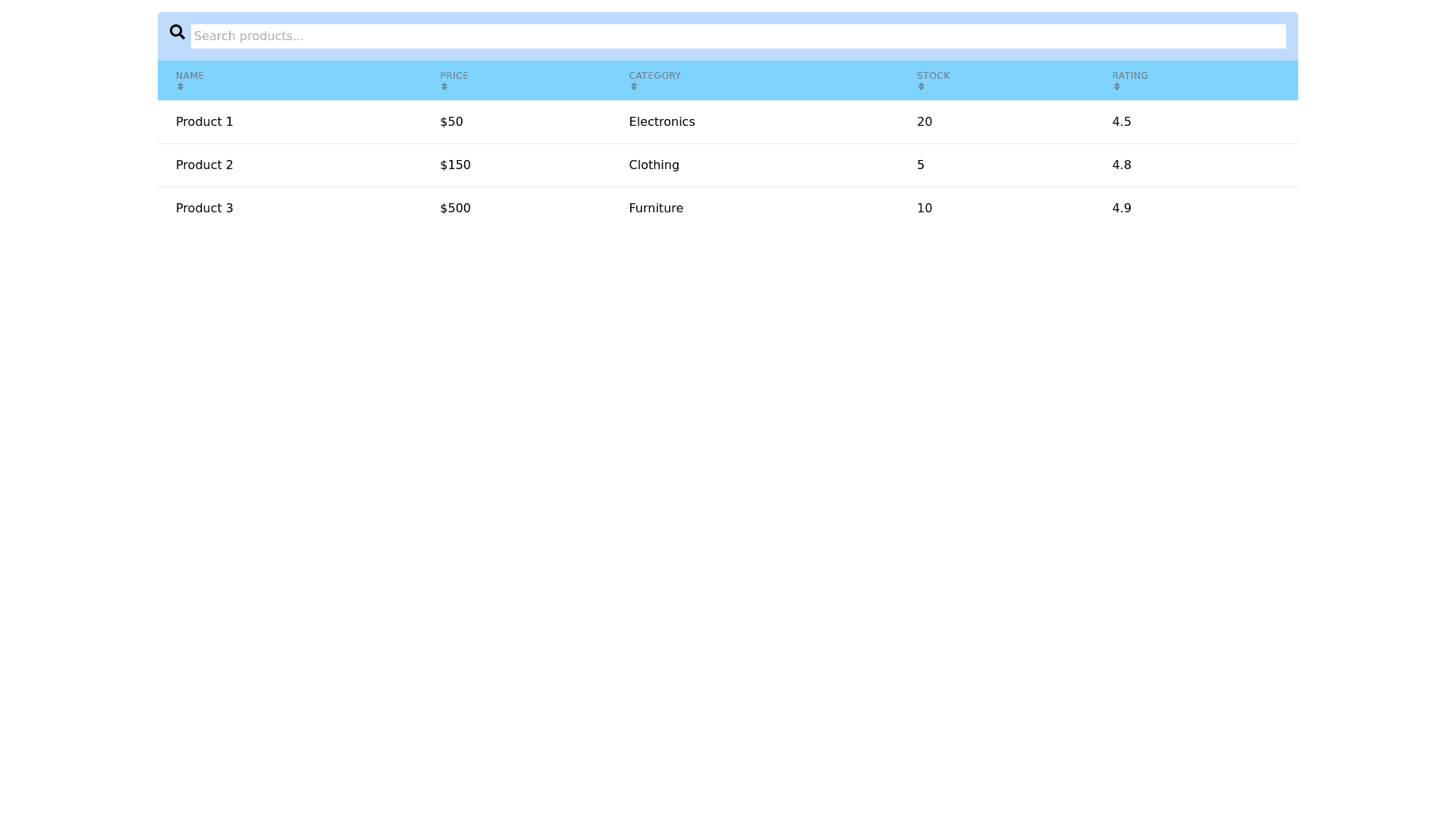This screenshot has width=1456, height=819.
Task: Click the sort arrows under Price
Action: [x=444, y=86]
